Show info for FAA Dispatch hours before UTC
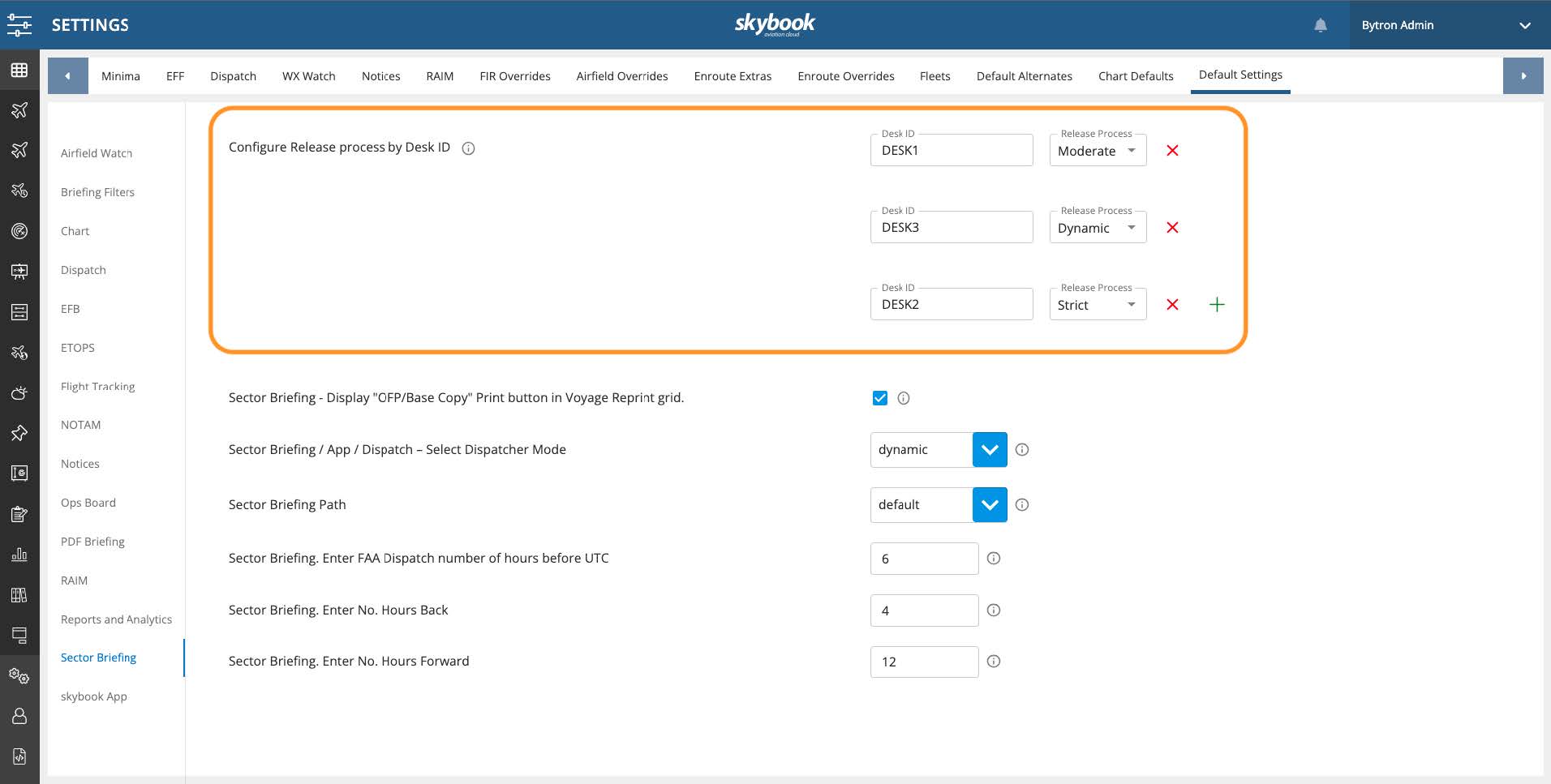Screen dimensions: 1551x784 tap(994, 559)
